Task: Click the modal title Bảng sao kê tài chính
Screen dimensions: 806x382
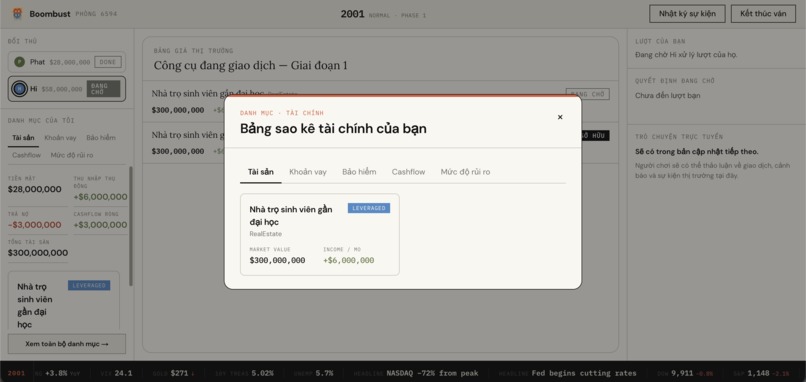Action: click(333, 129)
